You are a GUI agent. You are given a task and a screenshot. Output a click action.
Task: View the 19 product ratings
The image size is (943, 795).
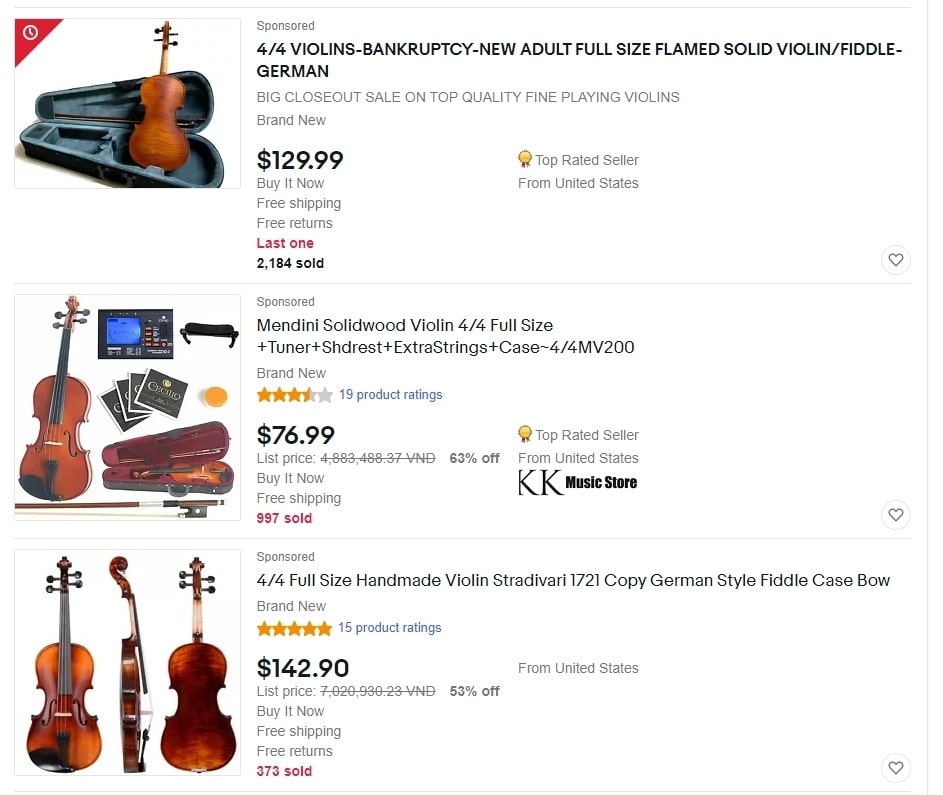point(390,395)
